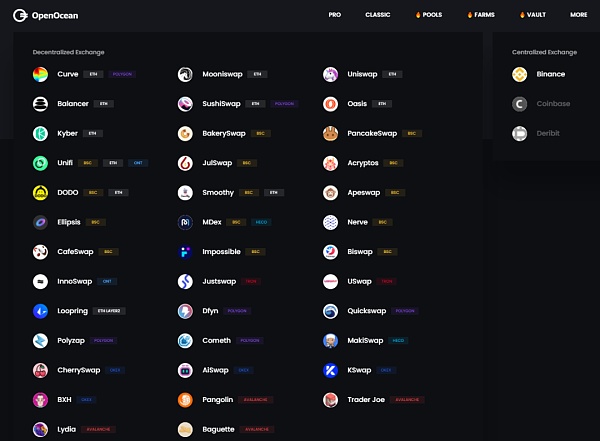Select the Curve exchange icon
The width and height of the screenshot is (600, 441).
40,74
